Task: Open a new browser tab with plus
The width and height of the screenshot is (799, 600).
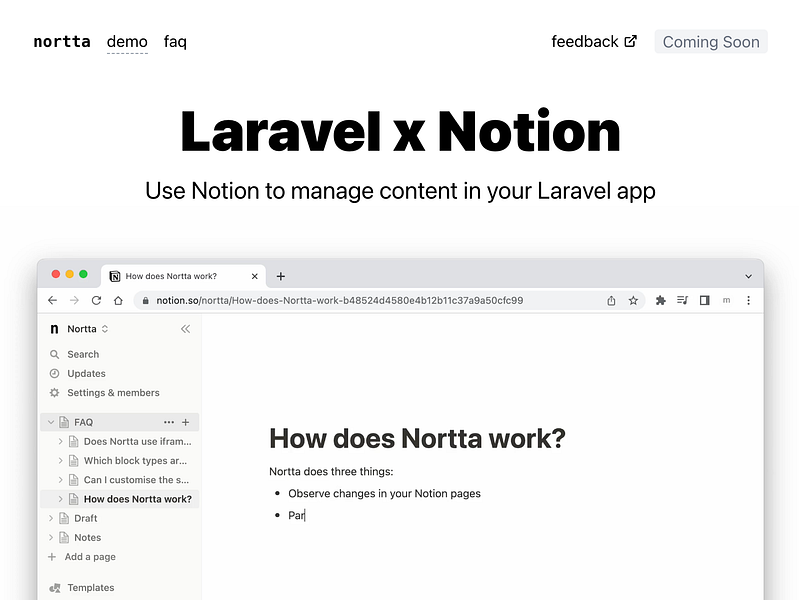Action: click(x=281, y=276)
